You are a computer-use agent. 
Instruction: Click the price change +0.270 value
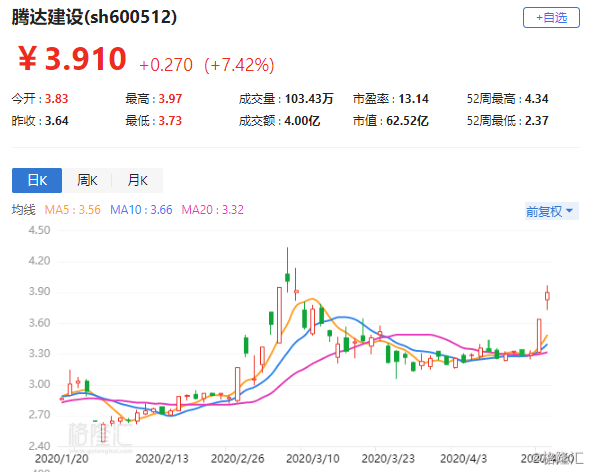166,65
